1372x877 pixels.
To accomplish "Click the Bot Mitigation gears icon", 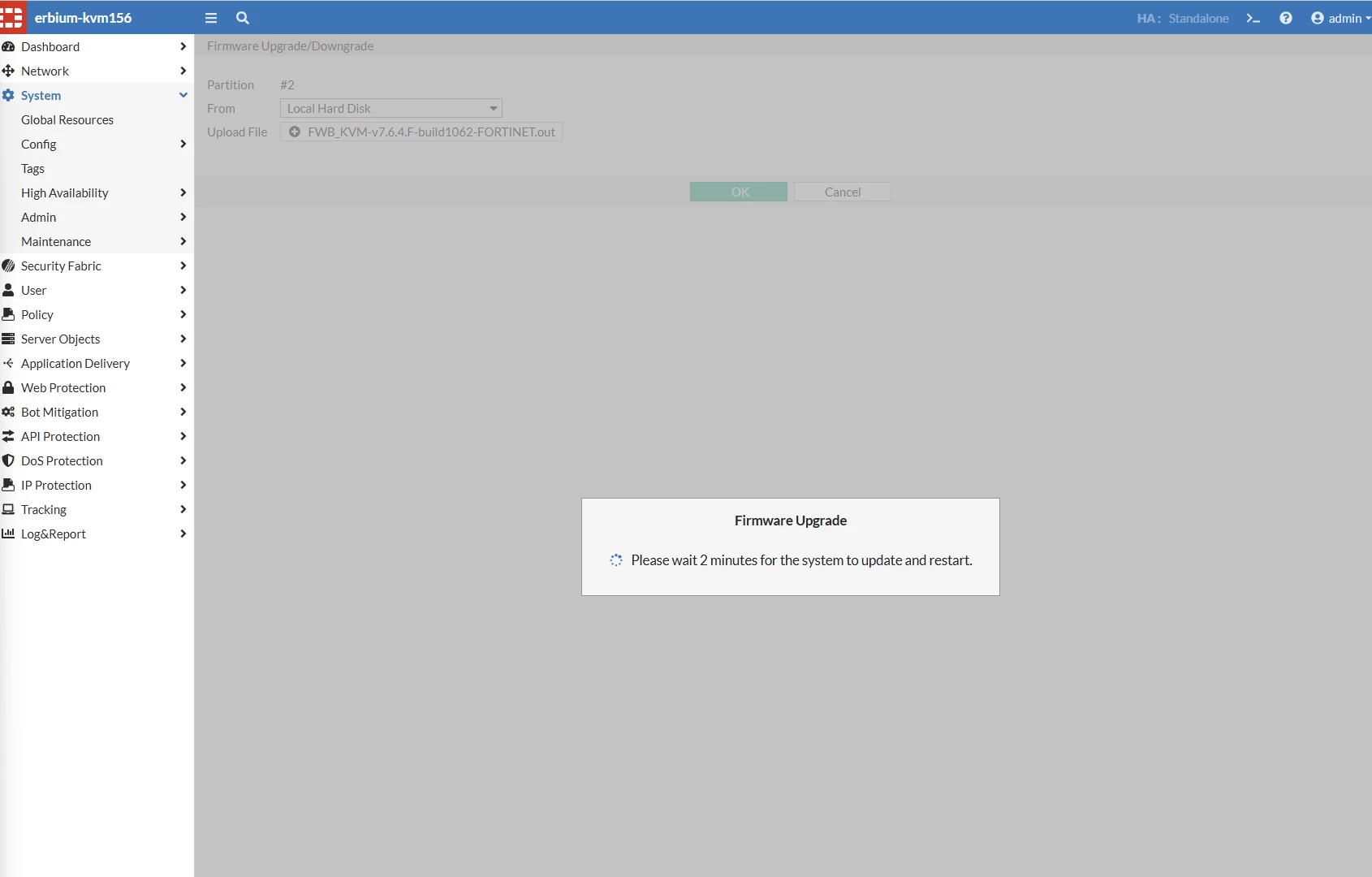I will pyautogui.click(x=8, y=412).
